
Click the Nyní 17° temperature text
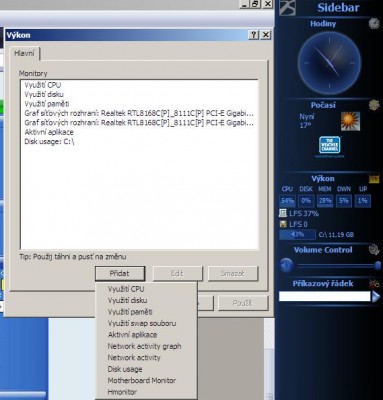click(x=307, y=121)
